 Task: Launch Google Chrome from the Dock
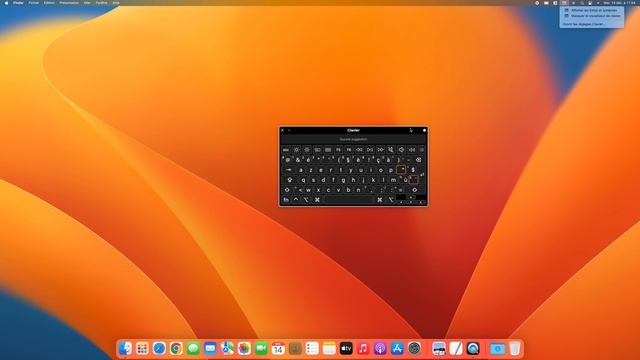click(x=176, y=348)
